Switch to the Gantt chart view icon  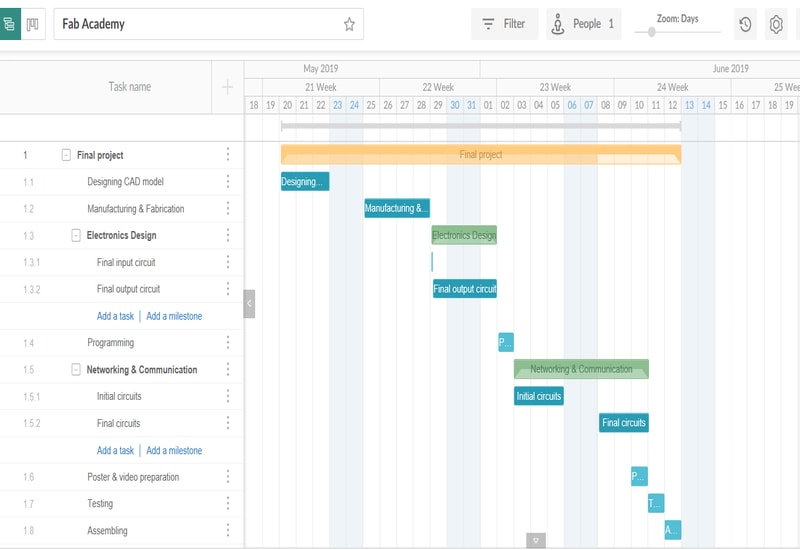pos(9,24)
